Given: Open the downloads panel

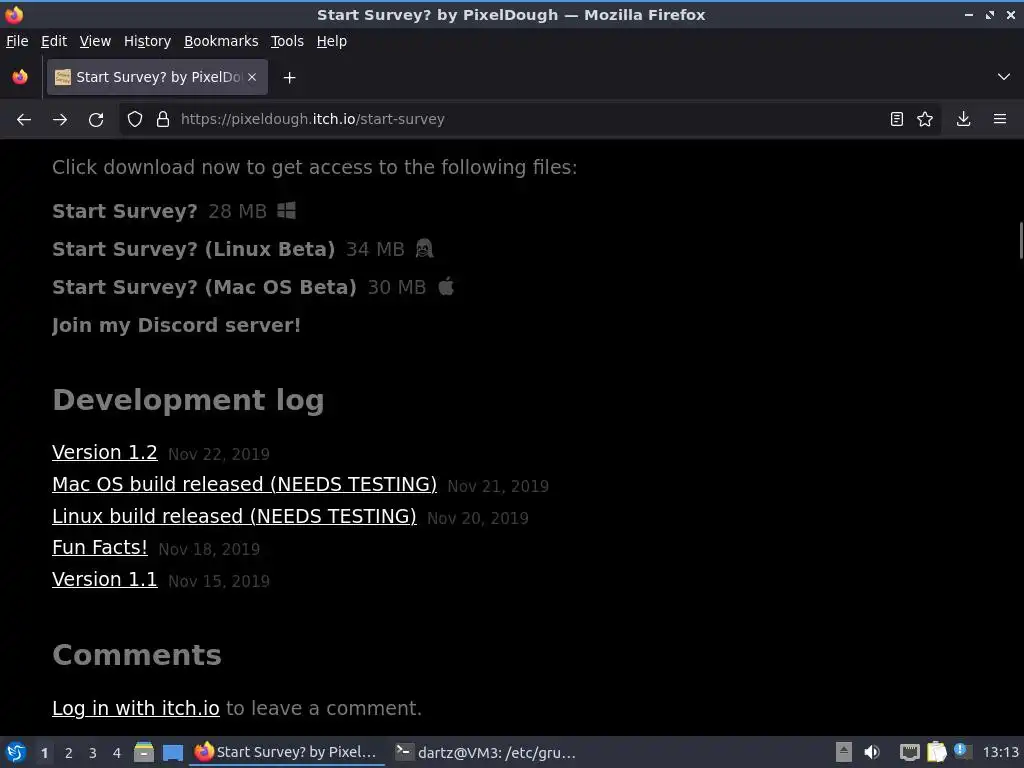Looking at the screenshot, I should pos(963,120).
